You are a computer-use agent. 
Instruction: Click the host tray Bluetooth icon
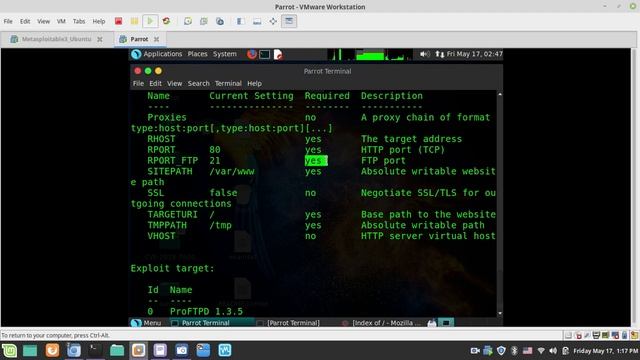click(514, 351)
